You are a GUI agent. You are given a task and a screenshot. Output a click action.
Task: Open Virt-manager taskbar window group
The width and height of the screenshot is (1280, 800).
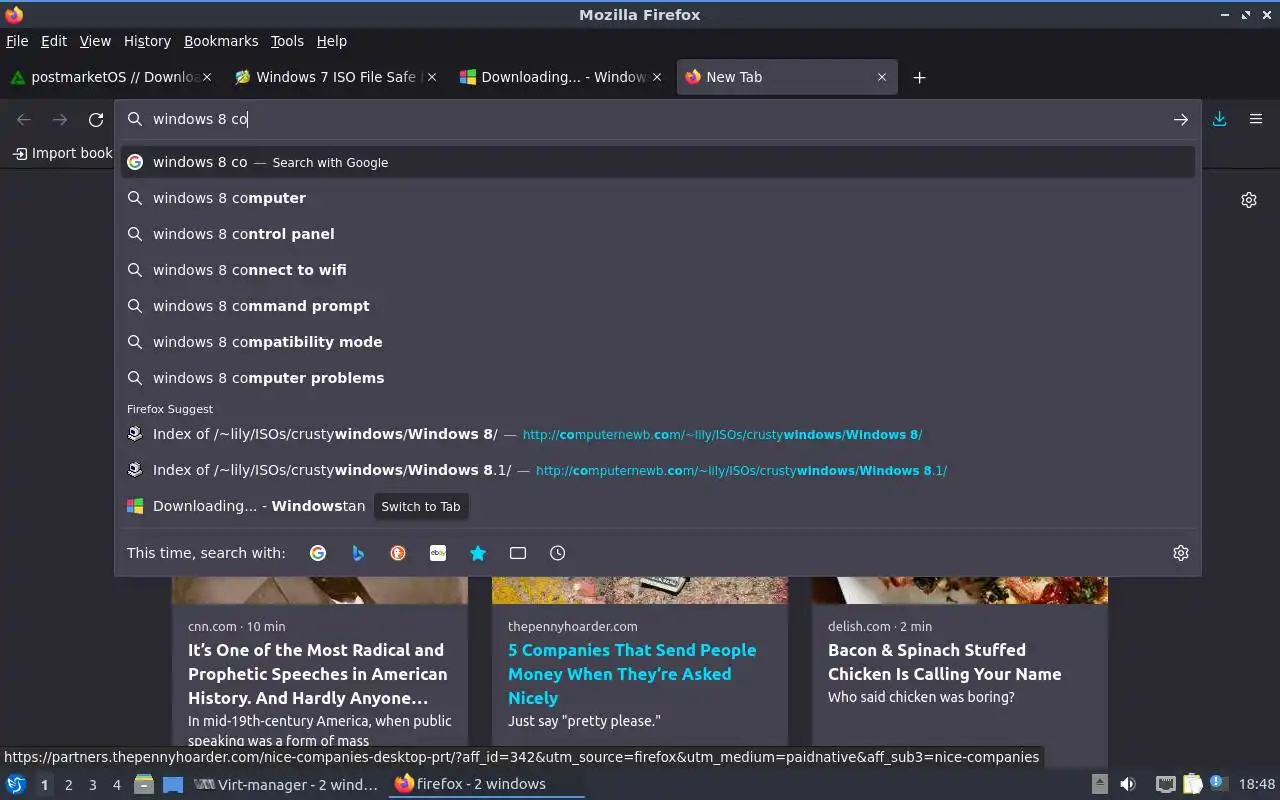pos(287,784)
